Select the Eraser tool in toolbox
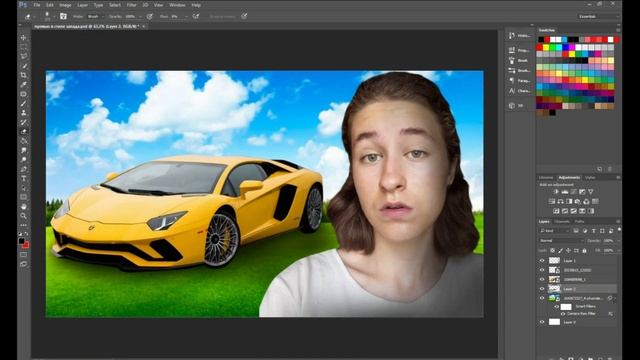 [24, 131]
